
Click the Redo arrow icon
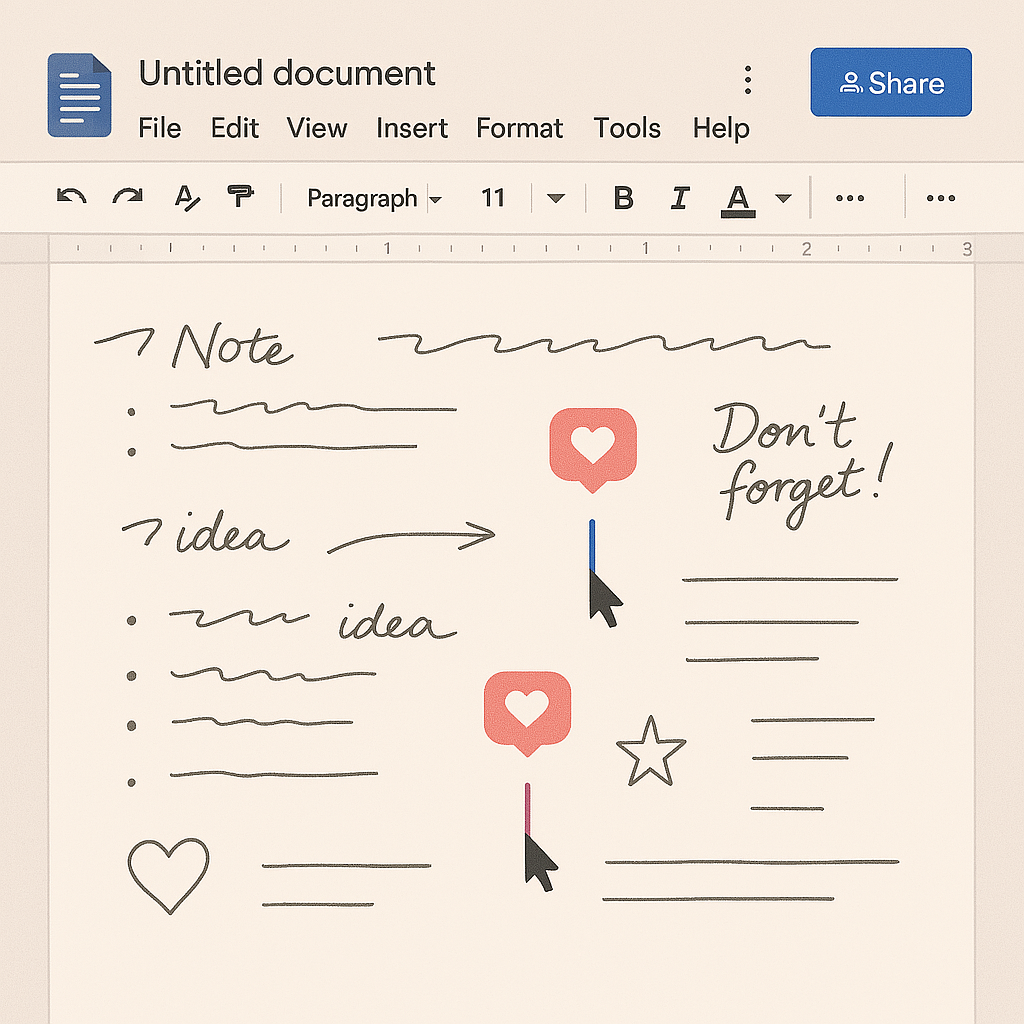128,198
